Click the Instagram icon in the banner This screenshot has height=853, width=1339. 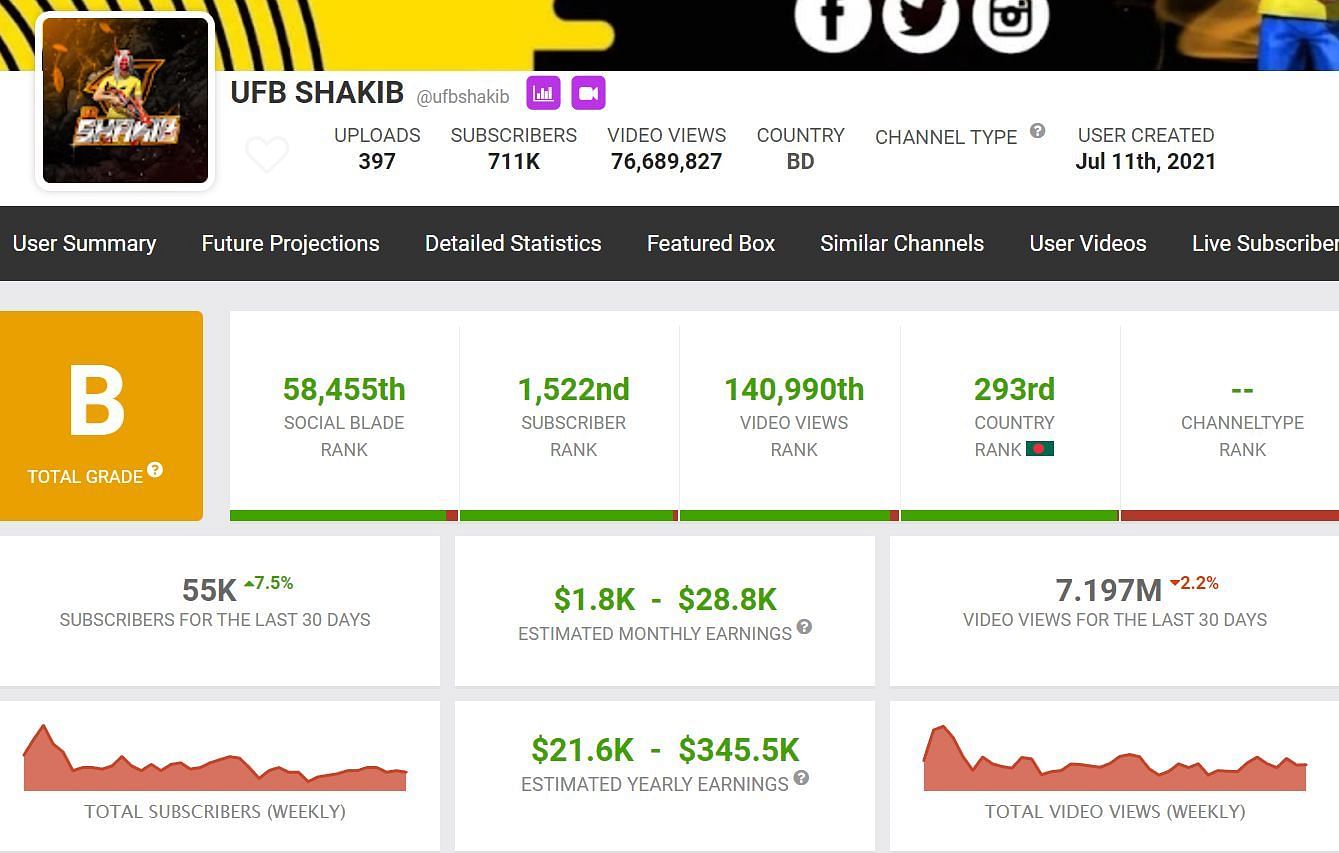(1010, 16)
